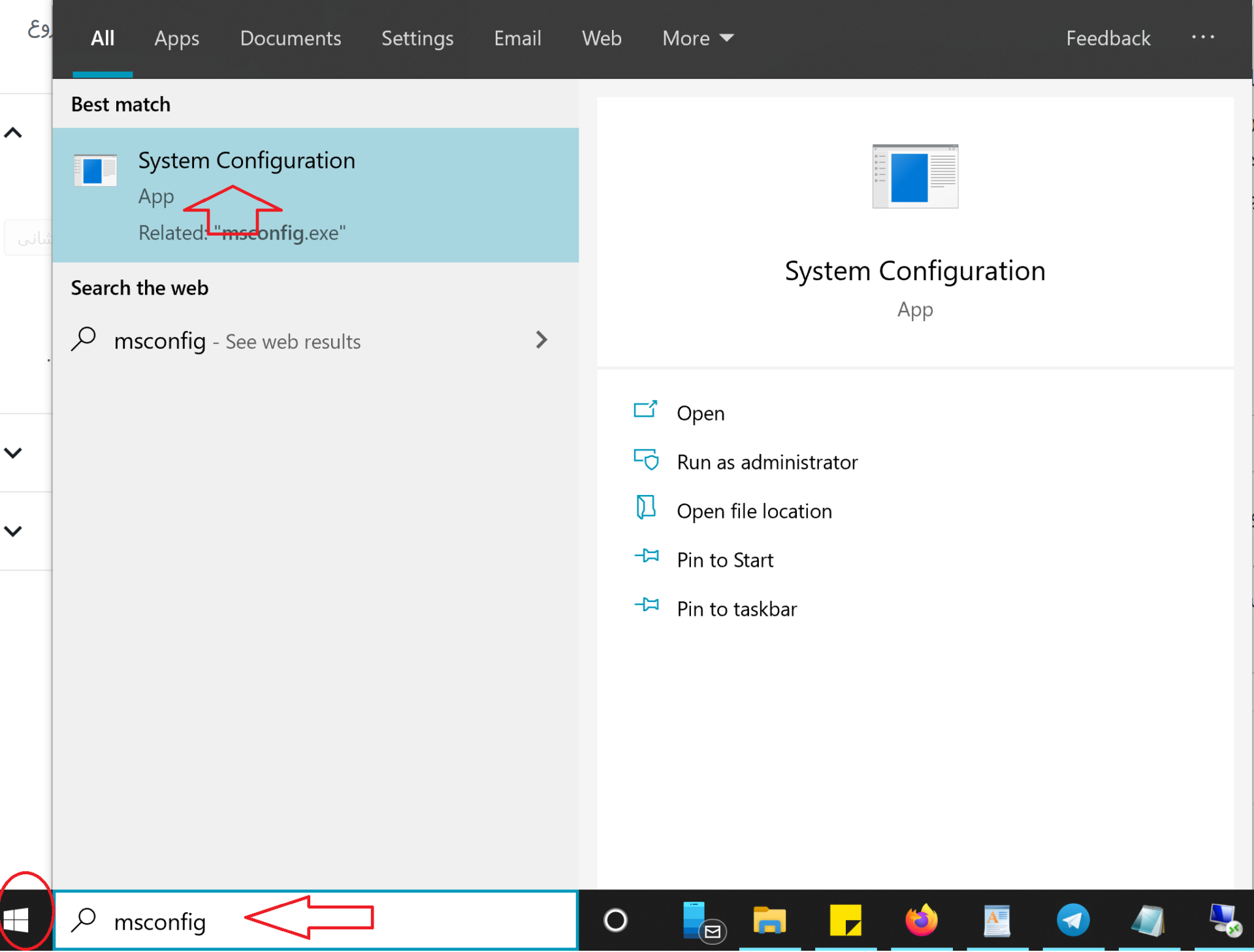Click the Pin to taskbar pin icon

pos(647,605)
